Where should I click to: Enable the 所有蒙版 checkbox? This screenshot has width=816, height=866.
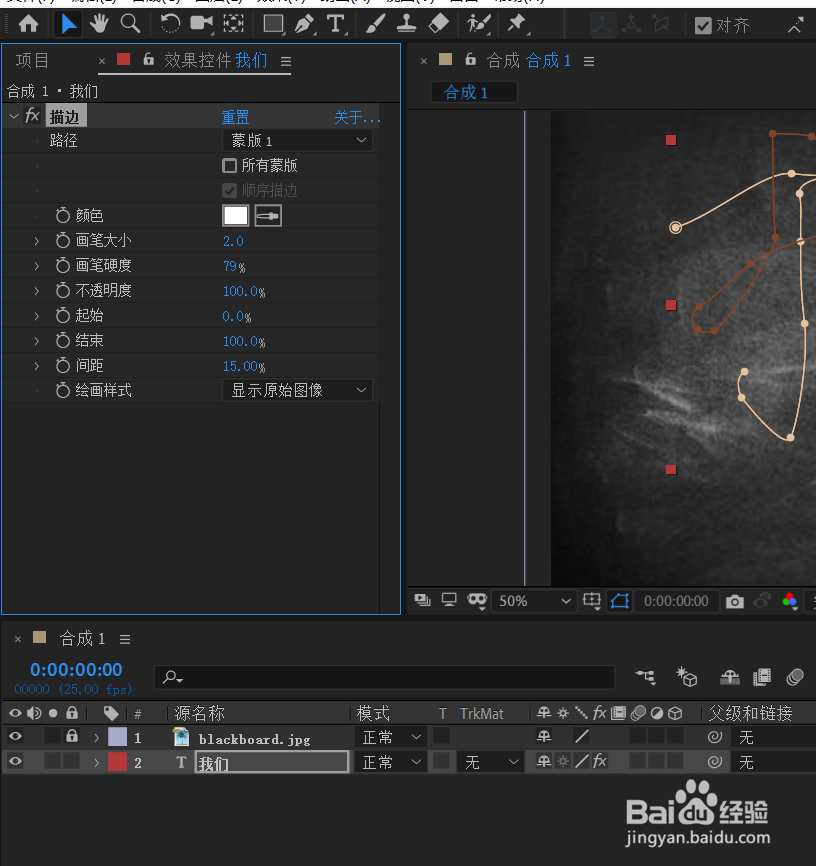point(229,166)
